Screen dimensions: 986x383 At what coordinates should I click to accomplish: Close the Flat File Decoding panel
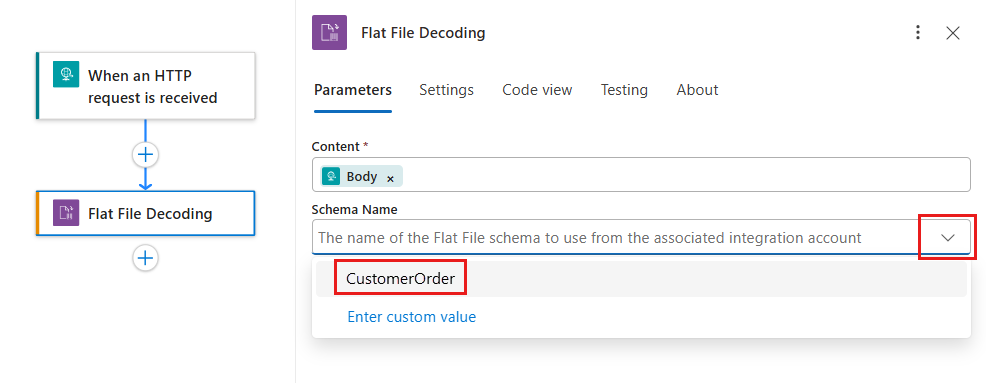pyautogui.click(x=953, y=33)
